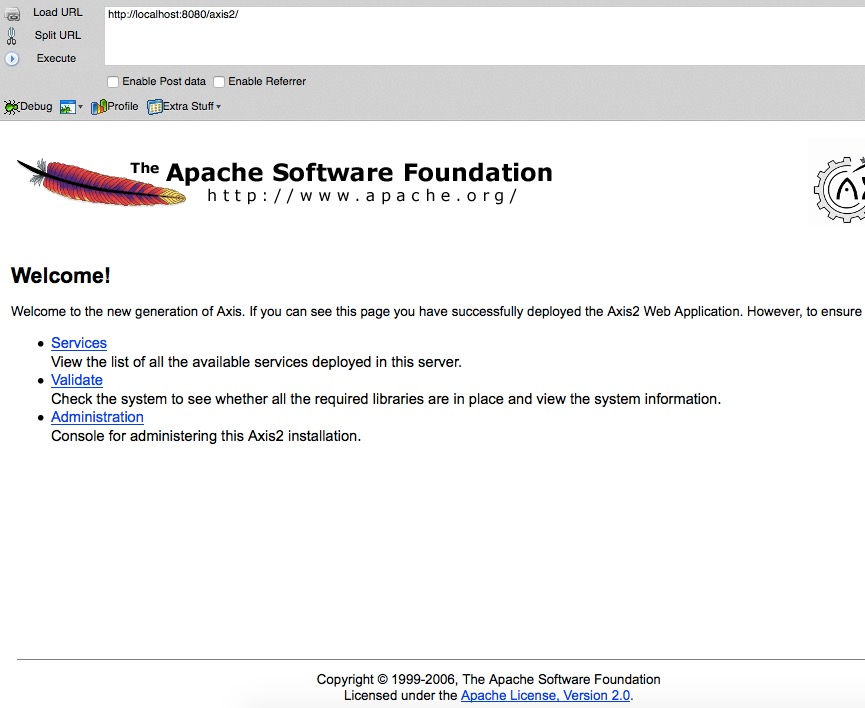Image resolution: width=865 pixels, height=708 pixels.
Task: Click the Load URL icon
Action: [x=12, y=13]
